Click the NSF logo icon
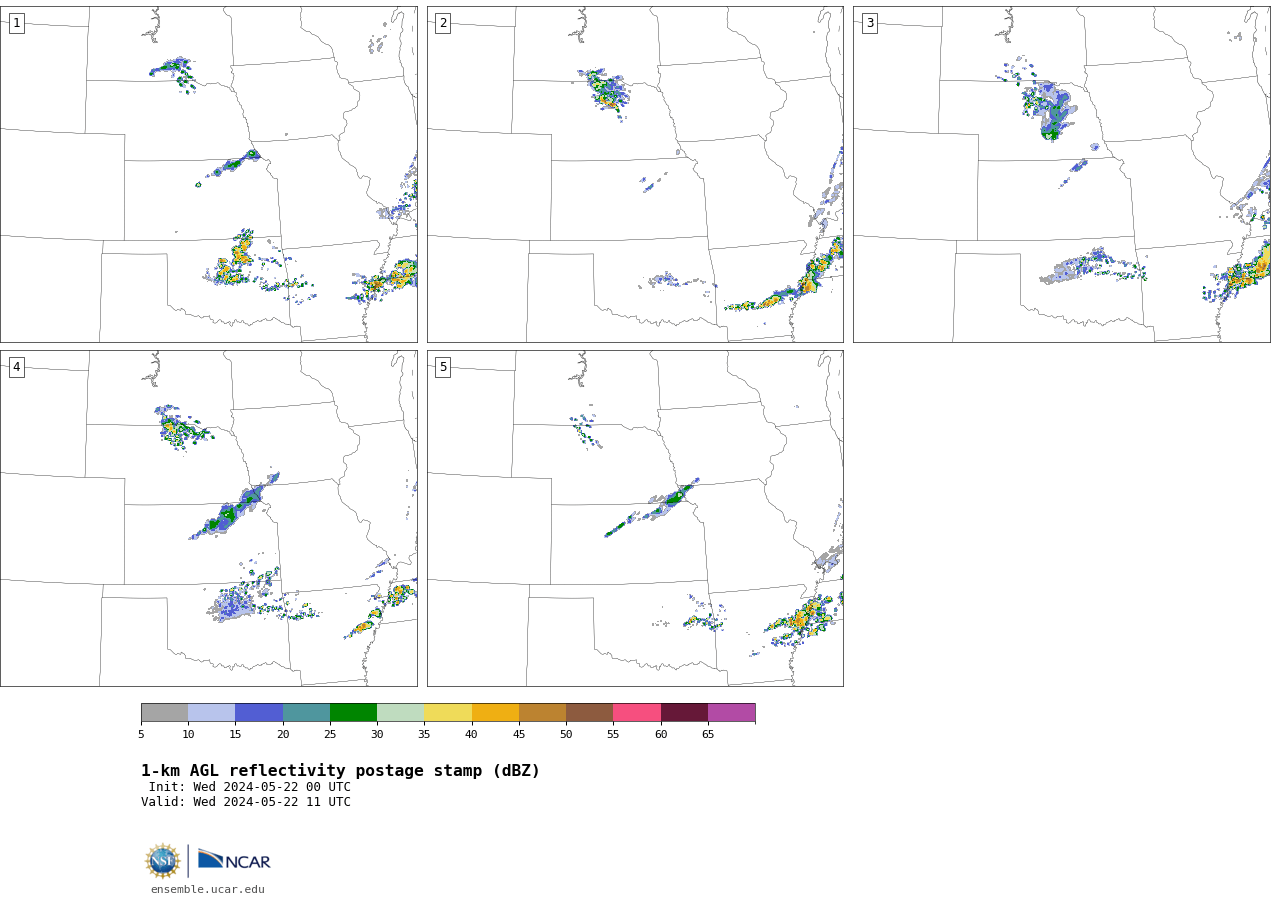 click(162, 861)
